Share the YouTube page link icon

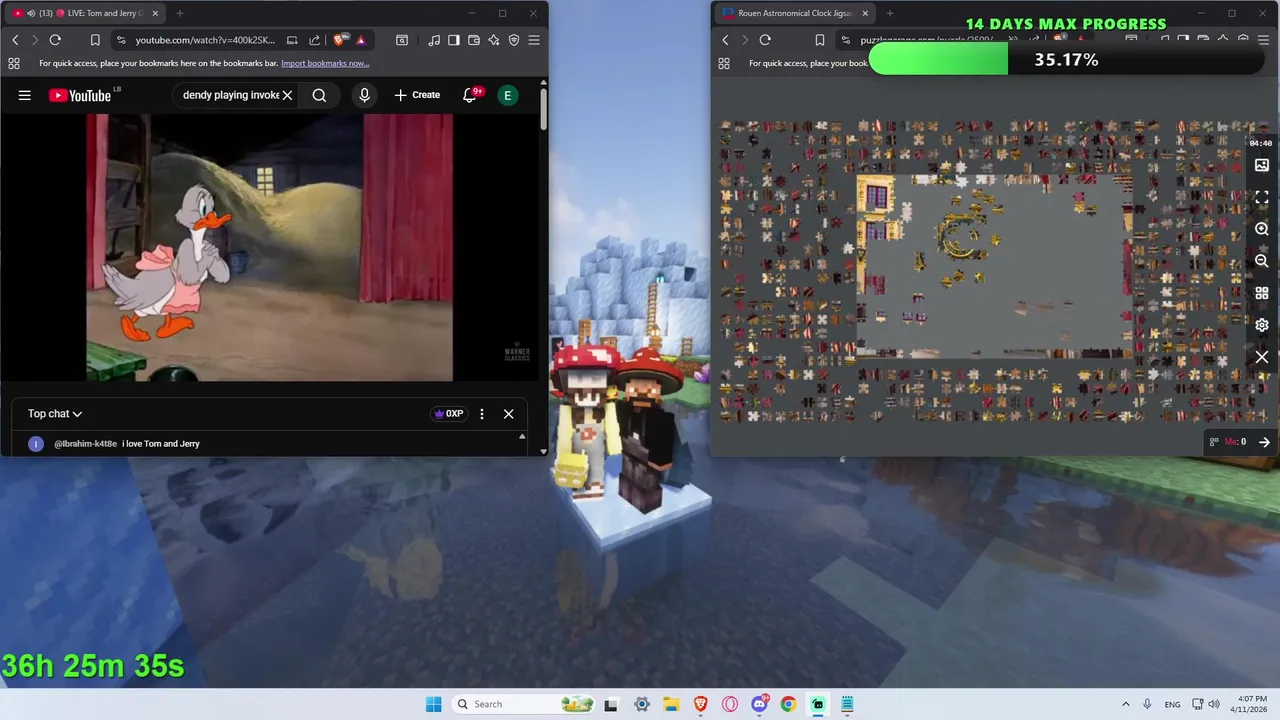(x=314, y=40)
